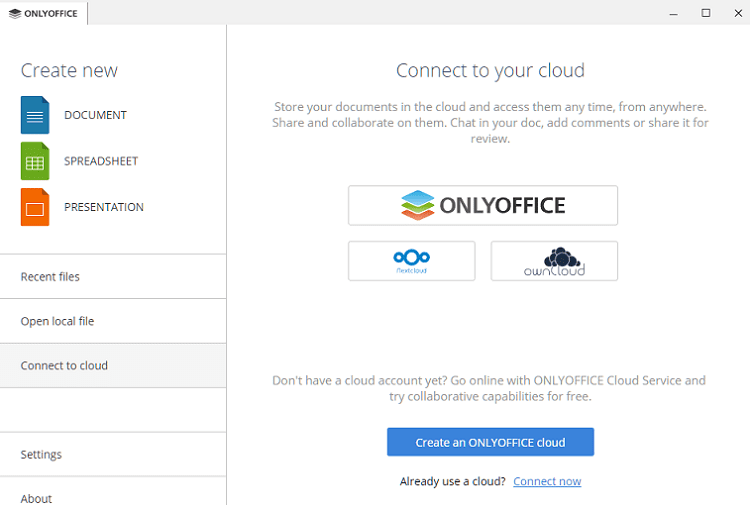Choose Open local file in the sidebar

(113, 321)
